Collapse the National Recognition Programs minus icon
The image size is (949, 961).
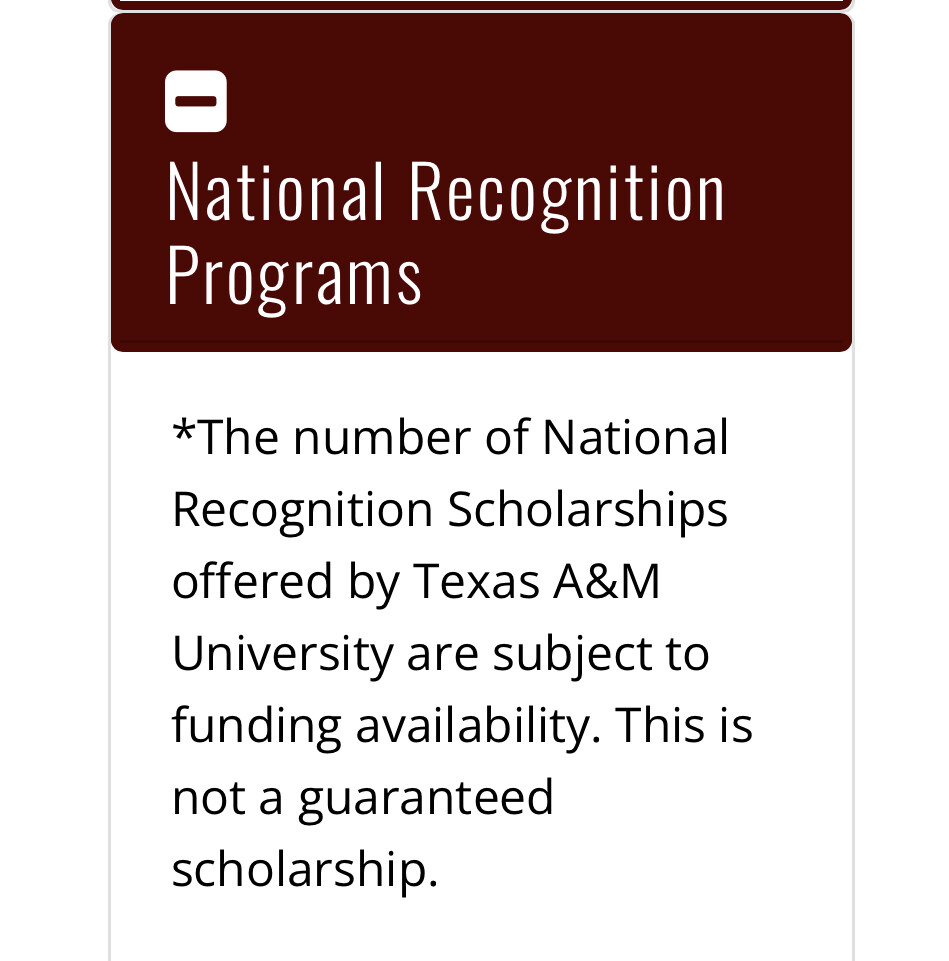[196, 101]
